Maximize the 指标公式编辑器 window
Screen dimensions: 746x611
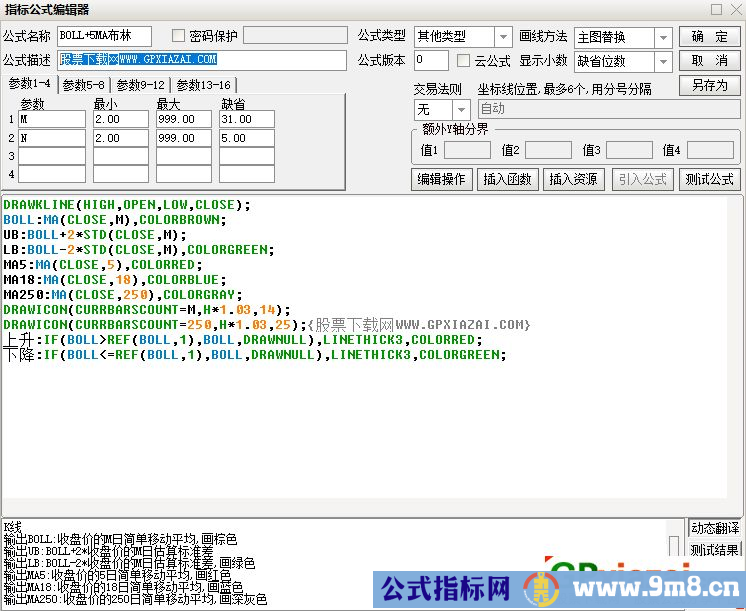coord(717,10)
